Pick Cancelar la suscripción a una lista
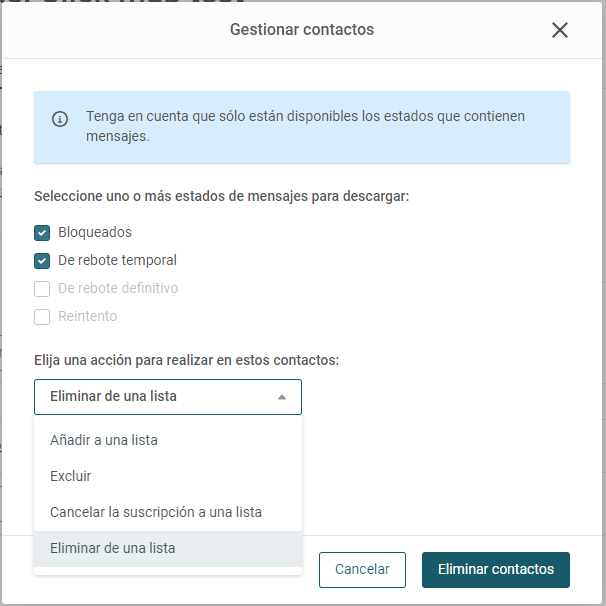This screenshot has width=606, height=606. tap(168, 512)
